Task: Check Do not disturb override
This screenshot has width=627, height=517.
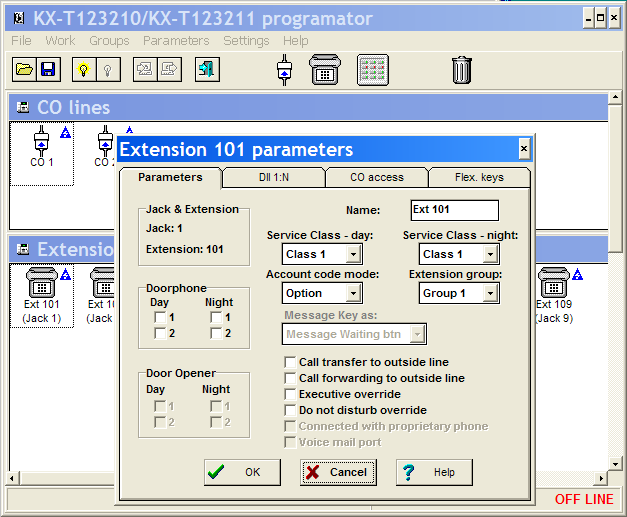Action: pyautogui.click(x=291, y=410)
